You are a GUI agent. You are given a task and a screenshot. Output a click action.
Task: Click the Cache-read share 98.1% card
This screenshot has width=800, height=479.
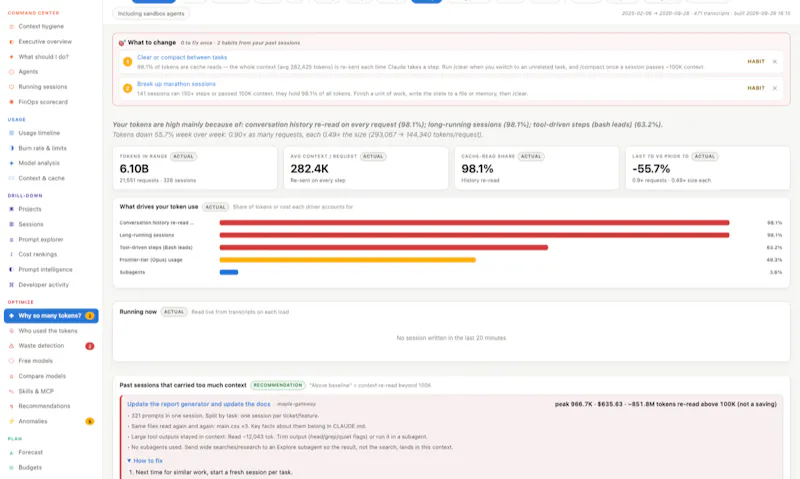(x=537, y=168)
